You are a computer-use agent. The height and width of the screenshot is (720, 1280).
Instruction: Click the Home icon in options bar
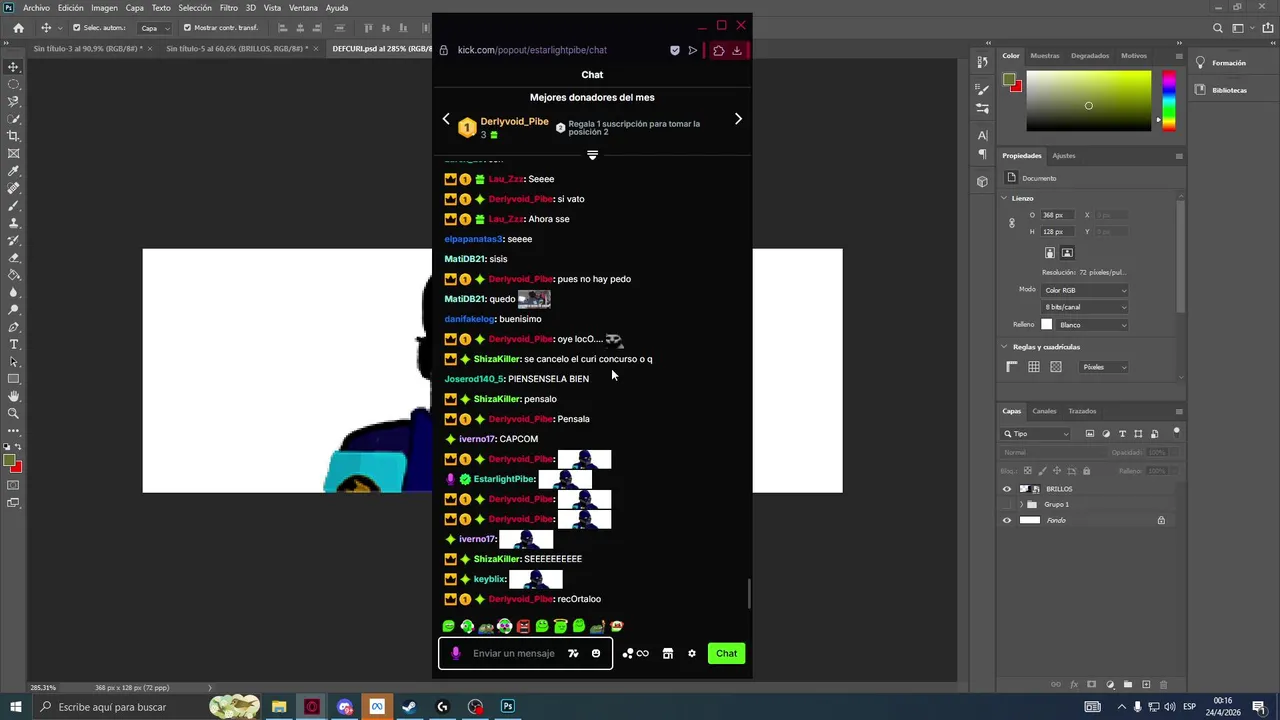18,28
